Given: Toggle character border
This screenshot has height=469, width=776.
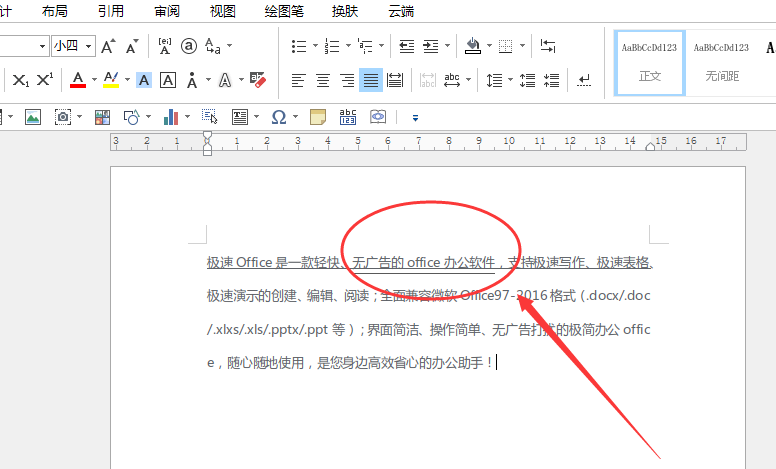Looking at the screenshot, I should point(168,80).
